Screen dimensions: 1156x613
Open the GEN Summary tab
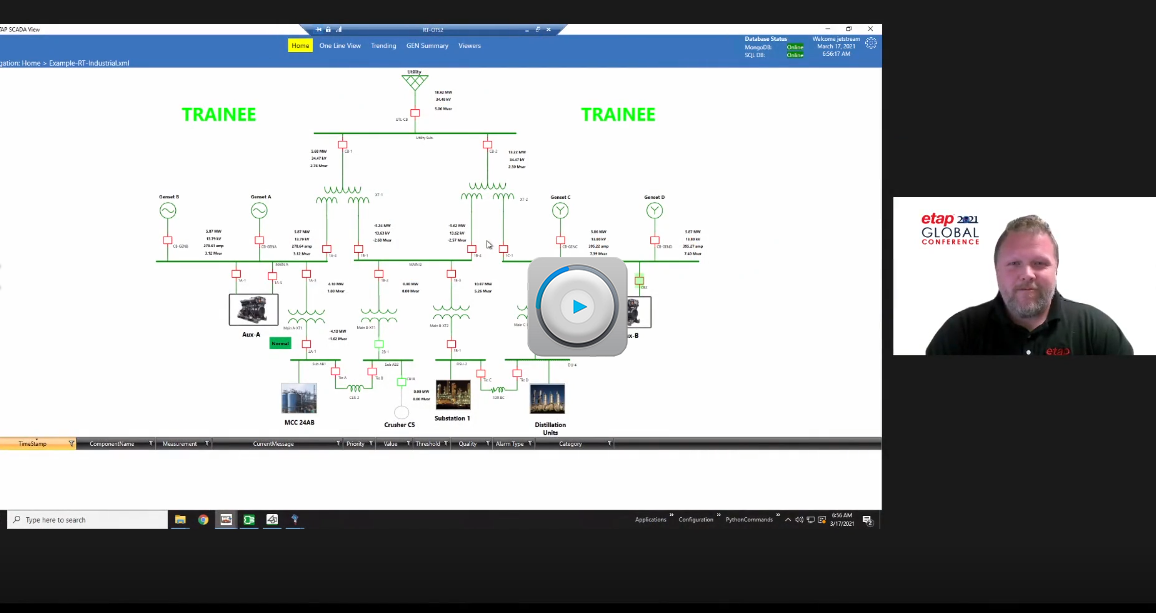pyautogui.click(x=427, y=46)
